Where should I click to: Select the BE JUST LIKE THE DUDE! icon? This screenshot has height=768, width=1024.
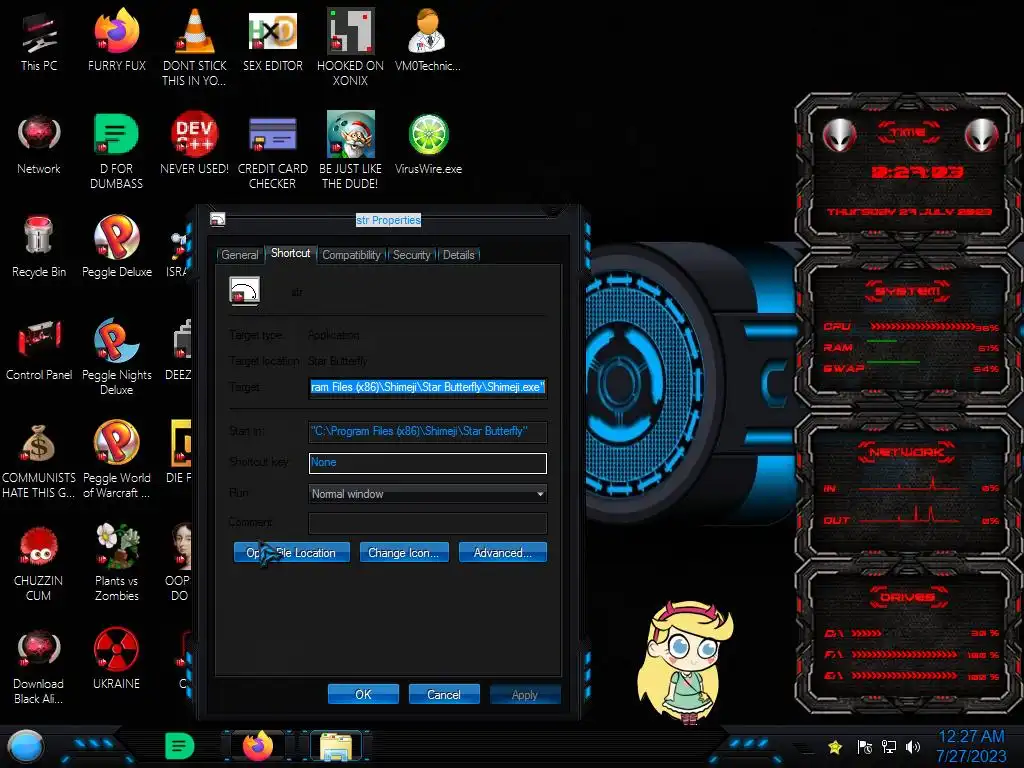(x=350, y=150)
